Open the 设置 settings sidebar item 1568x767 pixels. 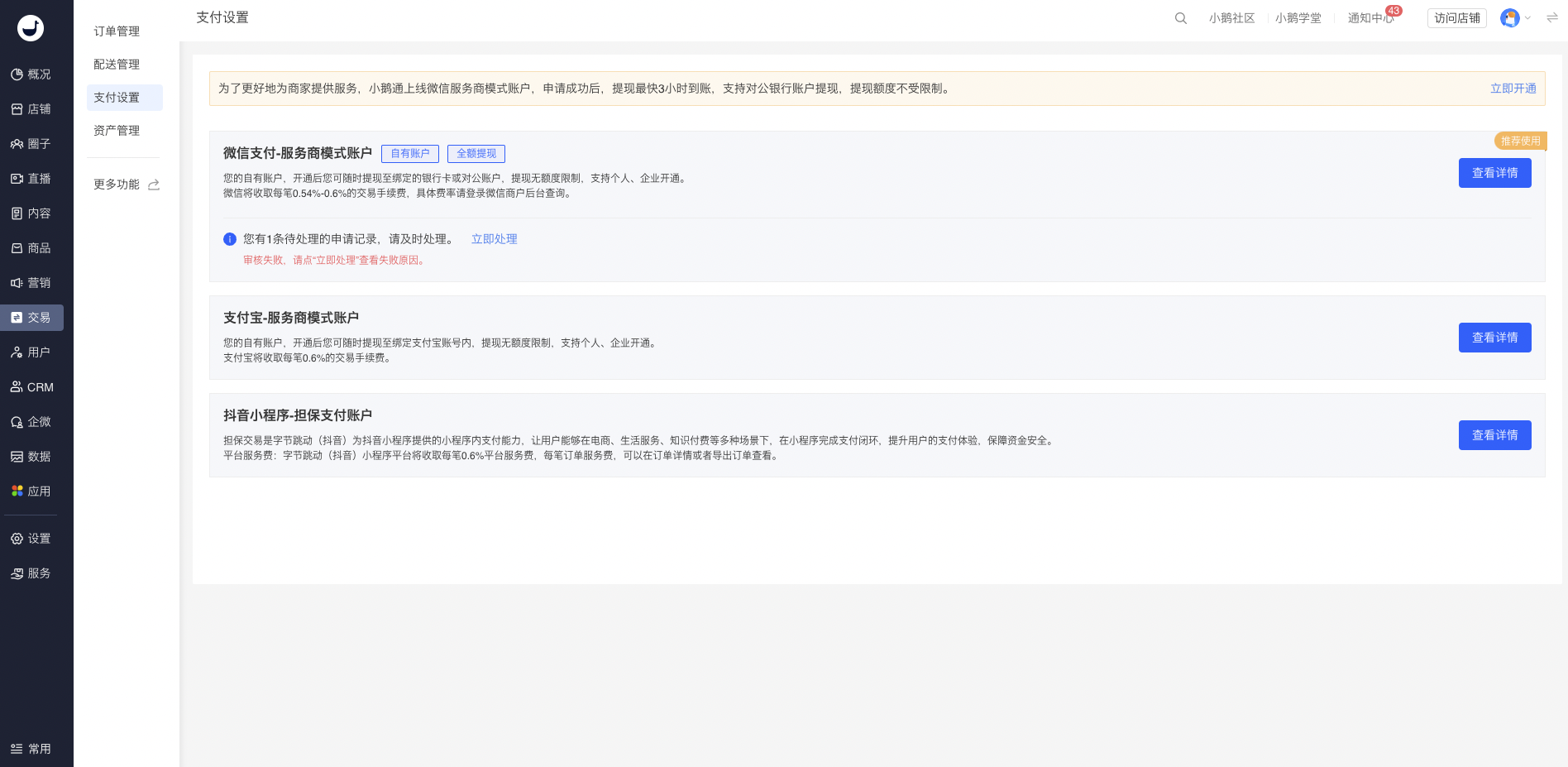31,539
